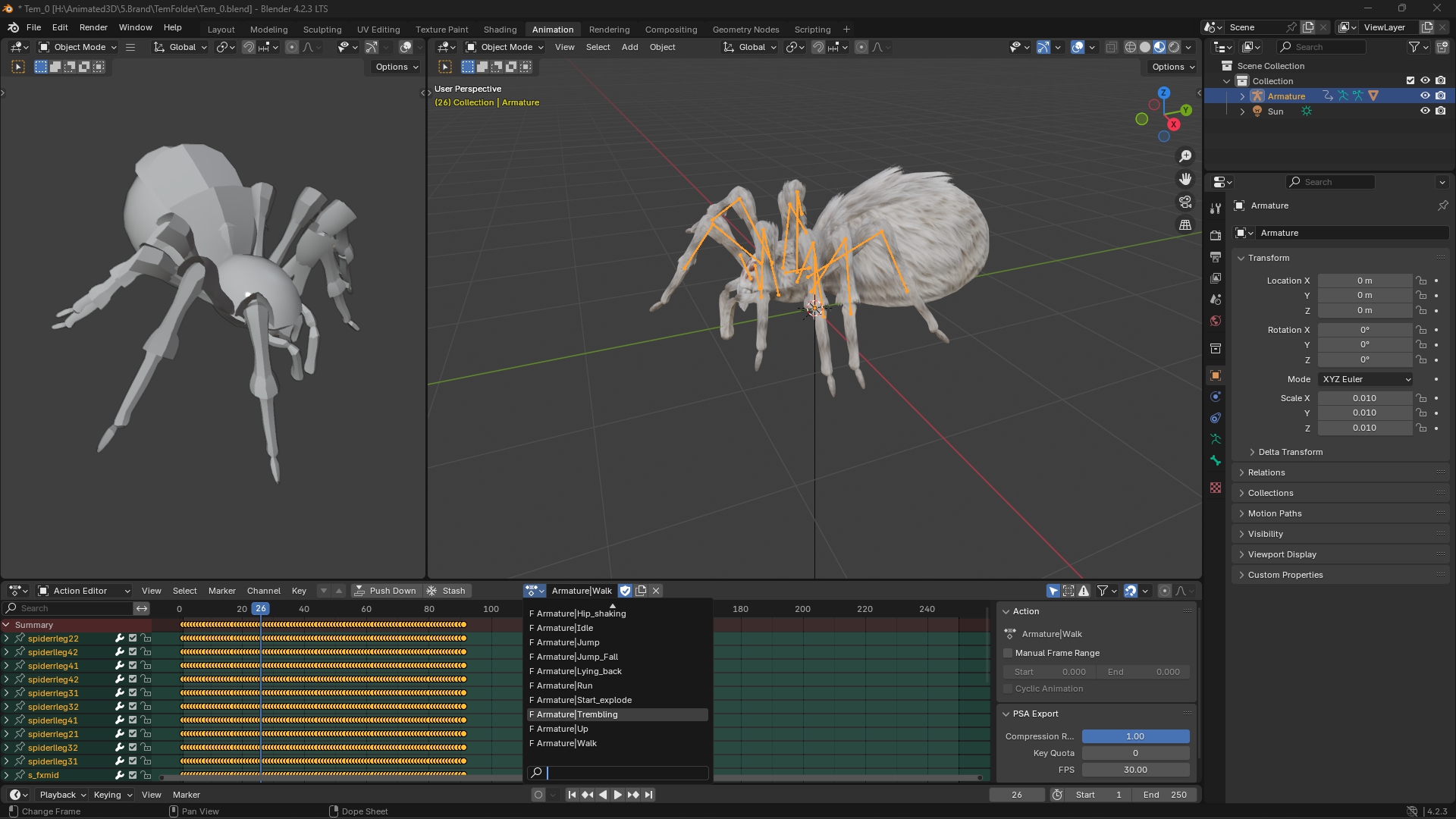Image resolution: width=1456 pixels, height=819 pixels.
Task: Switch to the Shading workspace tab
Action: 500,29
